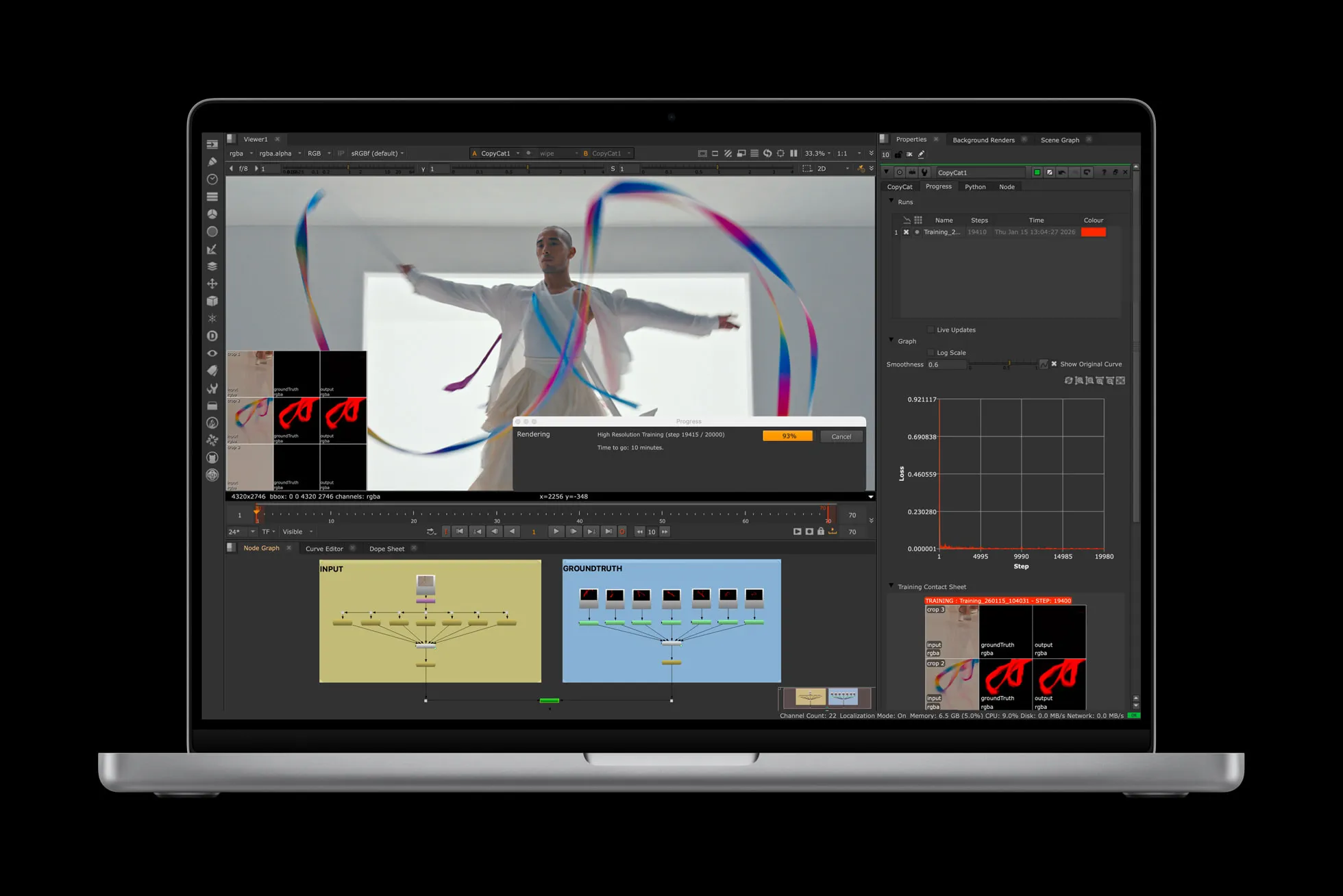Screen dimensions: 1343x896
Task: Enable Log Scale for the graph
Action: tap(931, 352)
